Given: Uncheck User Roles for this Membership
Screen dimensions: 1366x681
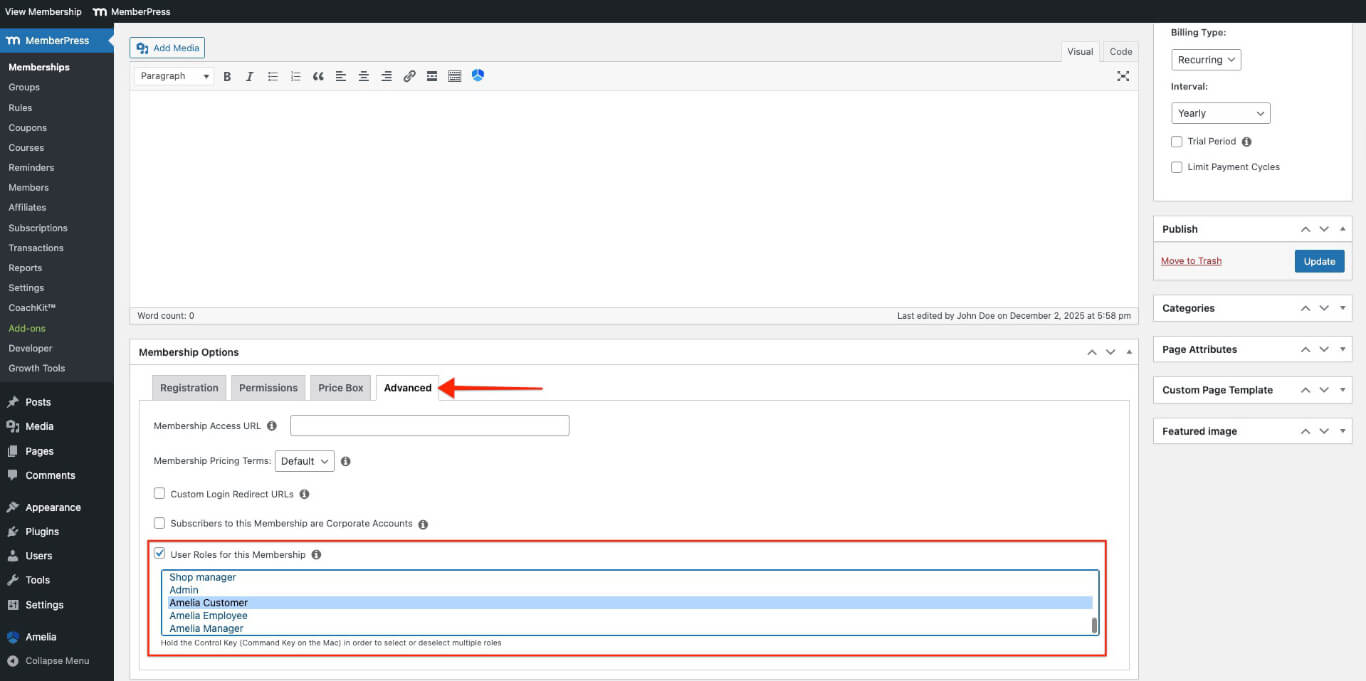Looking at the screenshot, I should [160, 553].
